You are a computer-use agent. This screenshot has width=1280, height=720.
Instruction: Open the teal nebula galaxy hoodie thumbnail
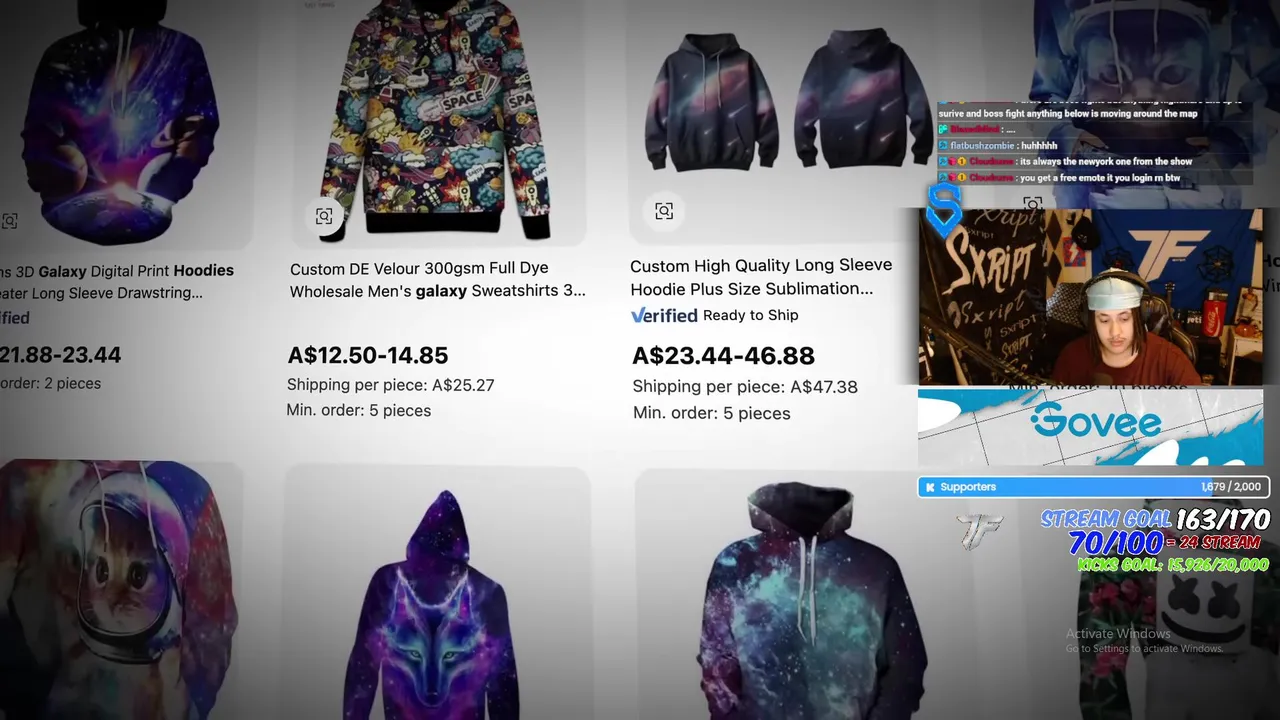(x=805, y=595)
